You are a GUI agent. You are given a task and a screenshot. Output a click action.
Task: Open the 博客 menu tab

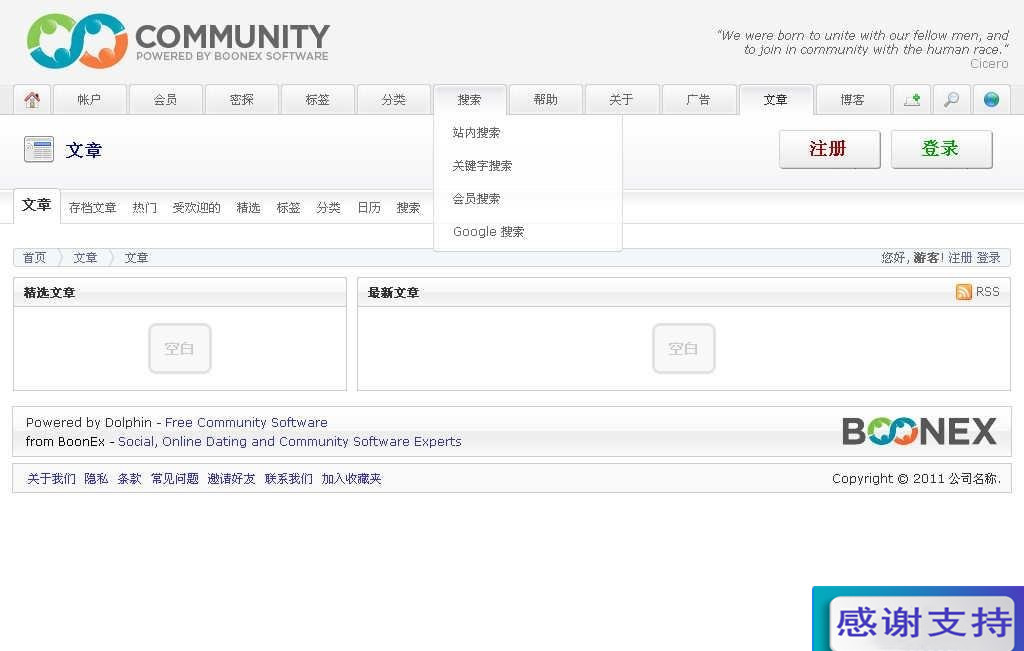pyautogui.click(x=853, y=100)
